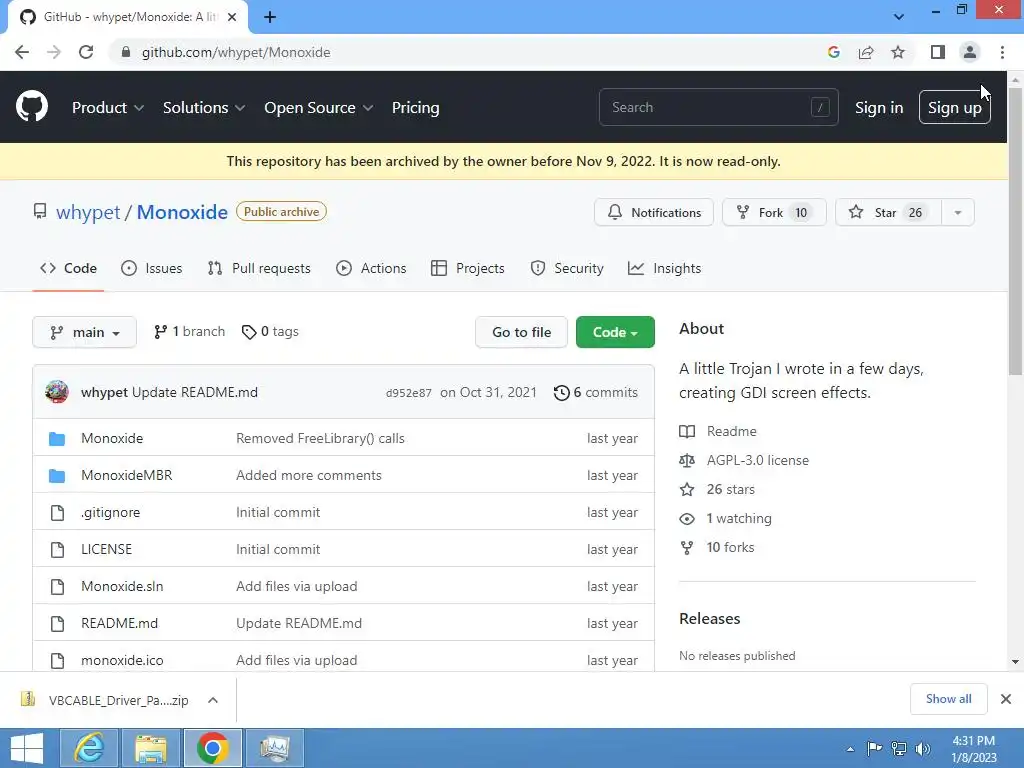1024x768 pixels.
Task: Click the Sign in link
Action: coord(879,108)
